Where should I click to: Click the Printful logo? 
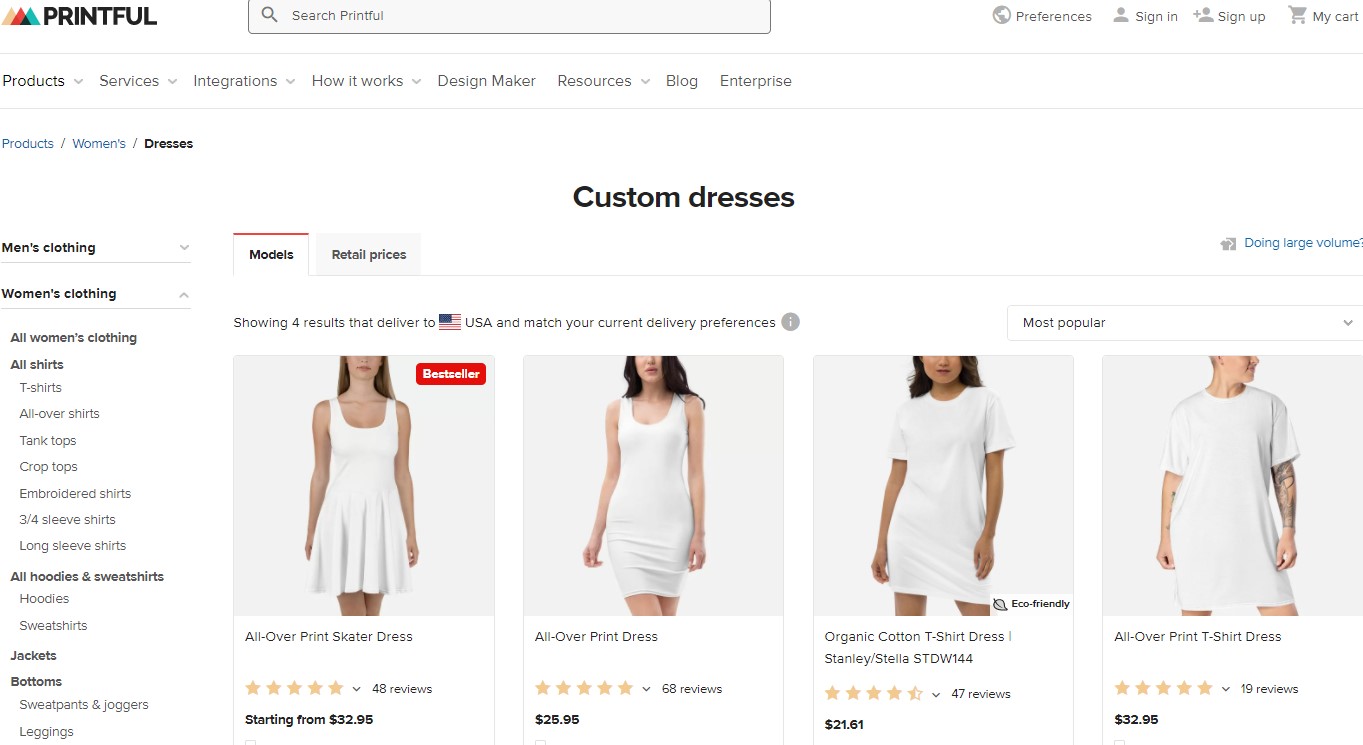(x=80, y=15)
